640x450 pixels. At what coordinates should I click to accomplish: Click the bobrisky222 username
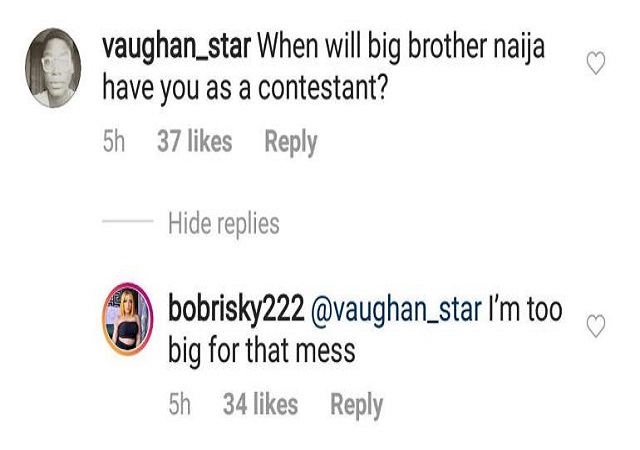coord(236,309)
